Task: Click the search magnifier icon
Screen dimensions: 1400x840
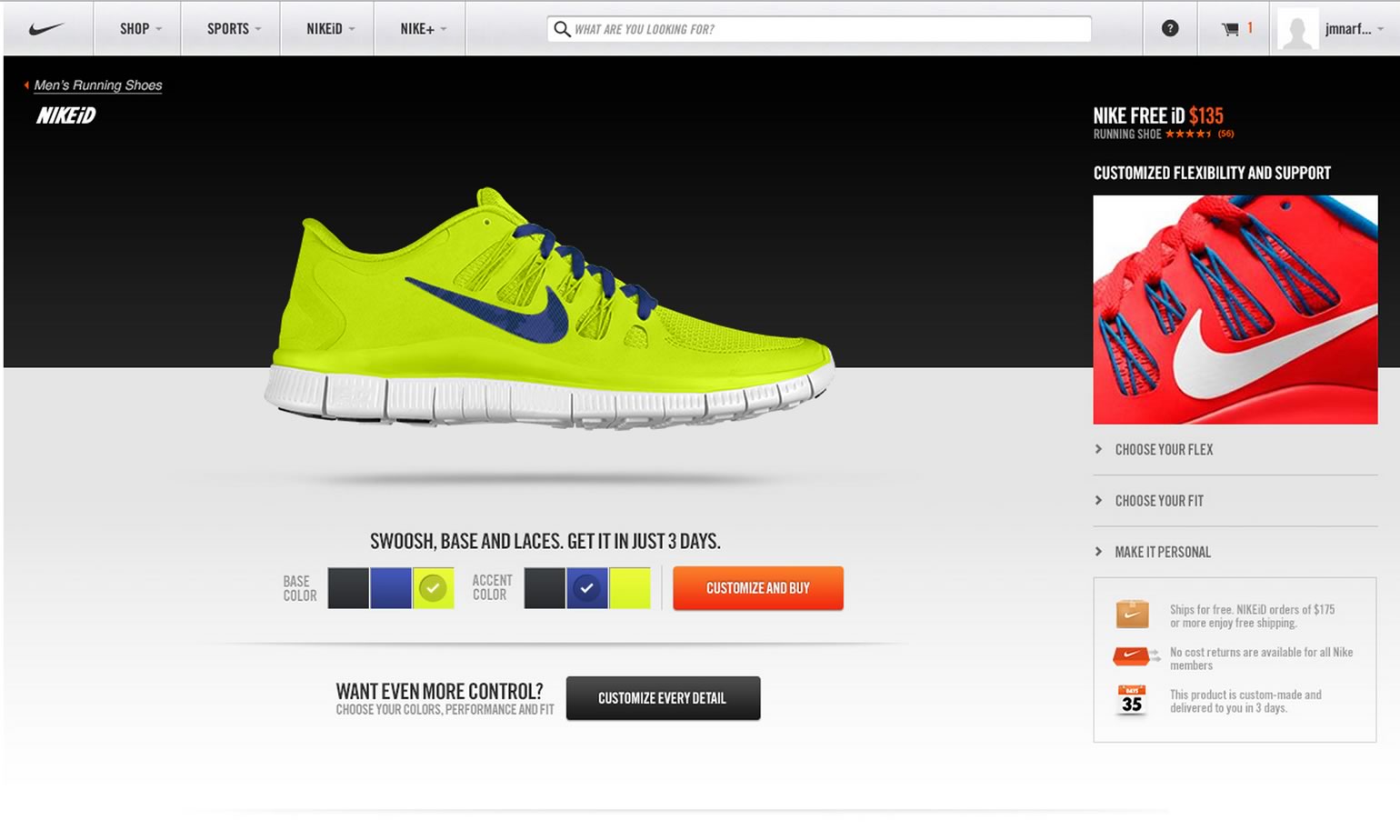Action: click(562, 29)
